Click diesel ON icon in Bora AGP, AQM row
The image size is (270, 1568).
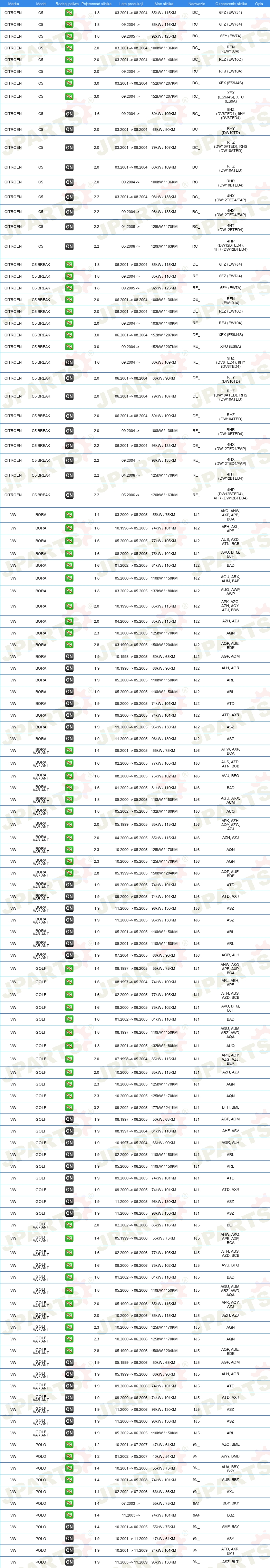(69, 657)
